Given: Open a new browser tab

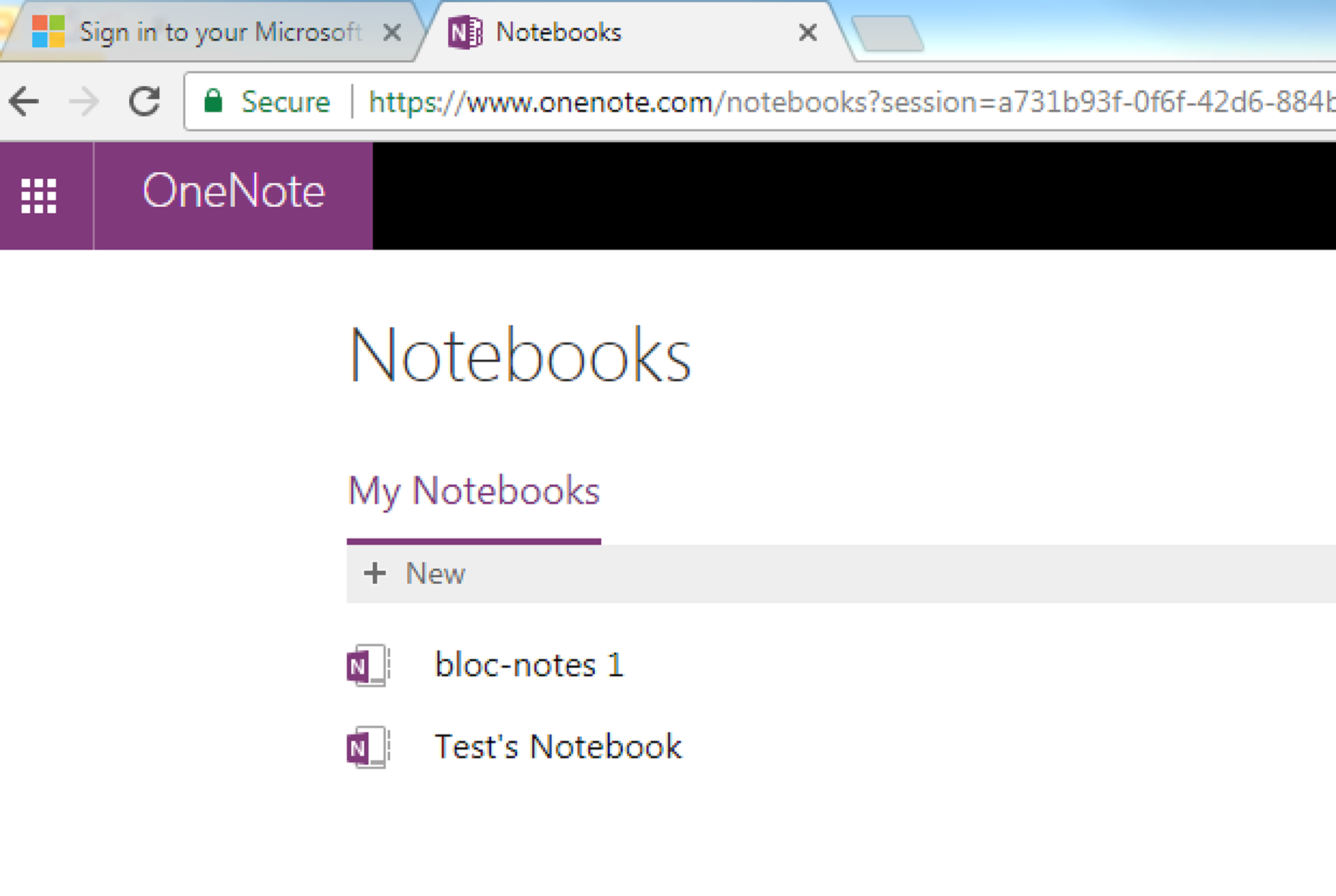Looking at the screenshot, I should coord(887,33).
